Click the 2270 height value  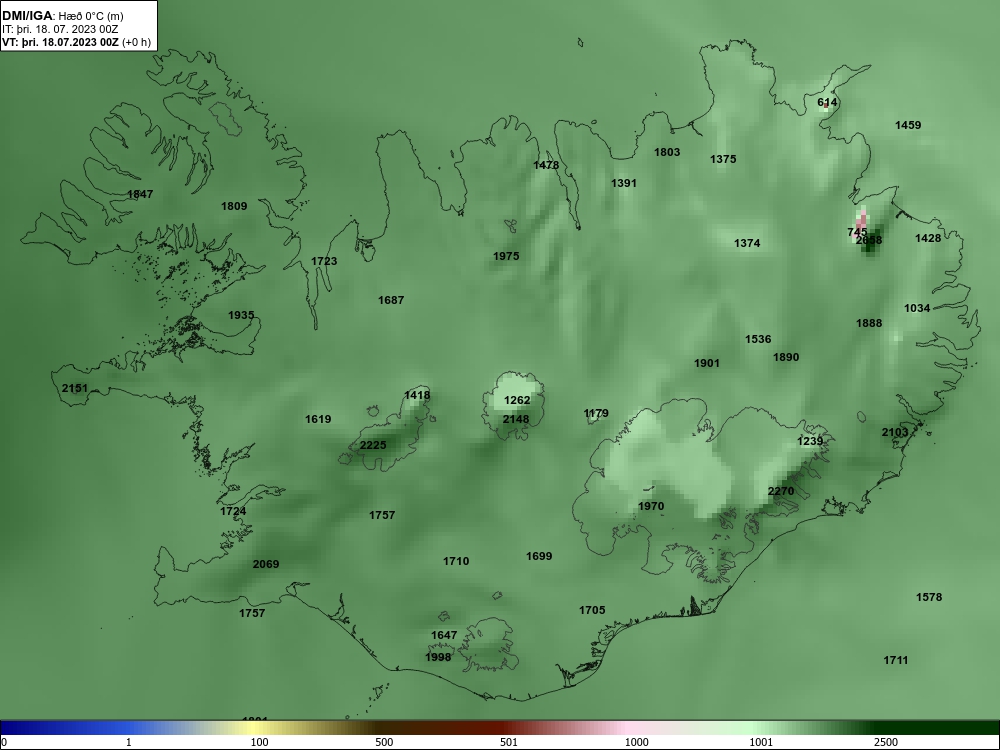coord(781,491)
